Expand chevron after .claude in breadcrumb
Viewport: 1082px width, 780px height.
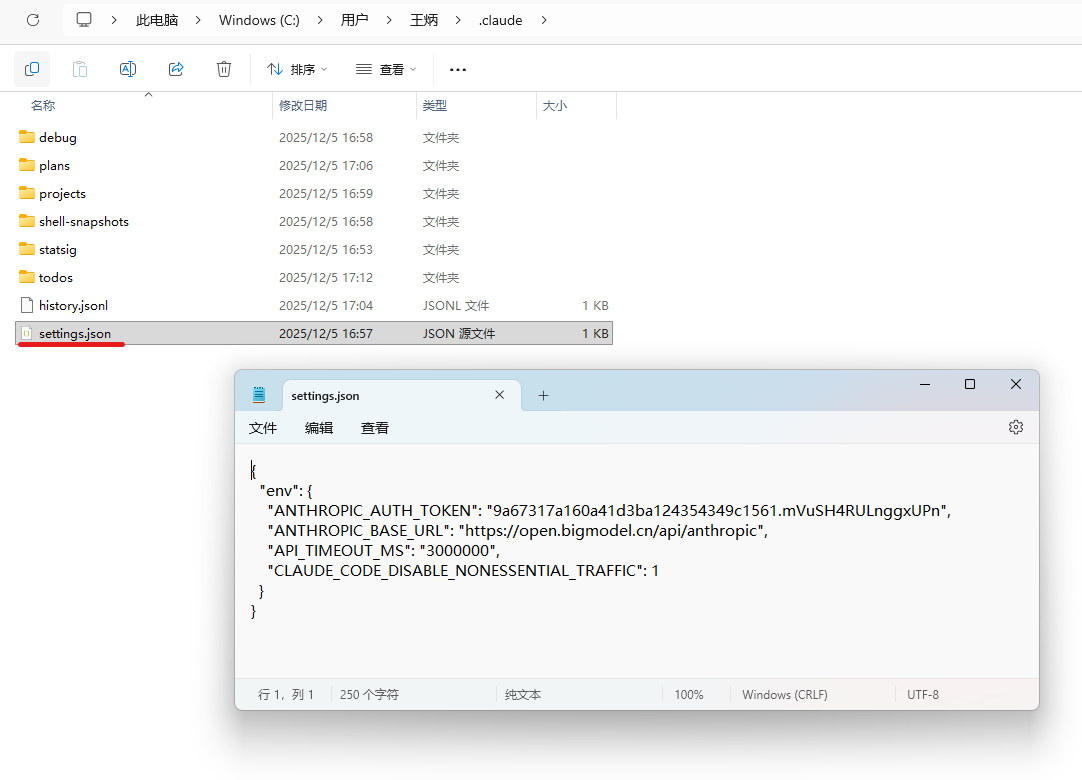click(x=544, y=20)
